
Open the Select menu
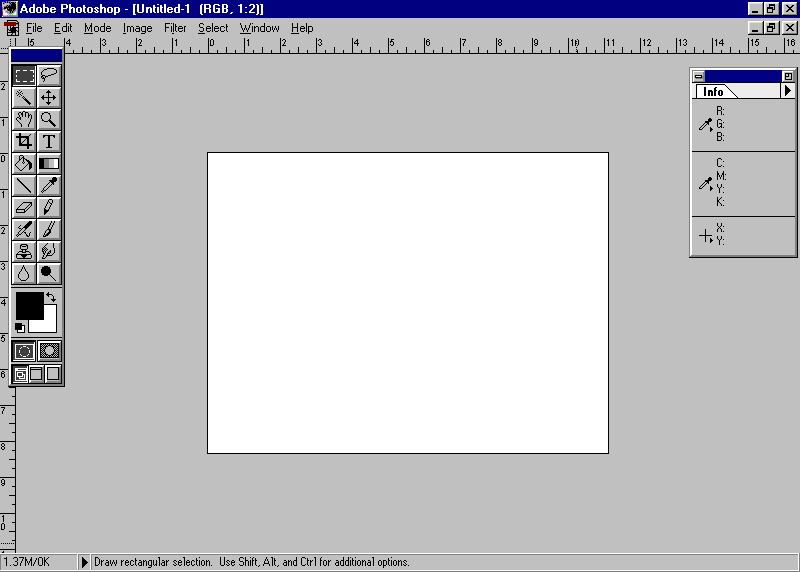pos(213,28)
